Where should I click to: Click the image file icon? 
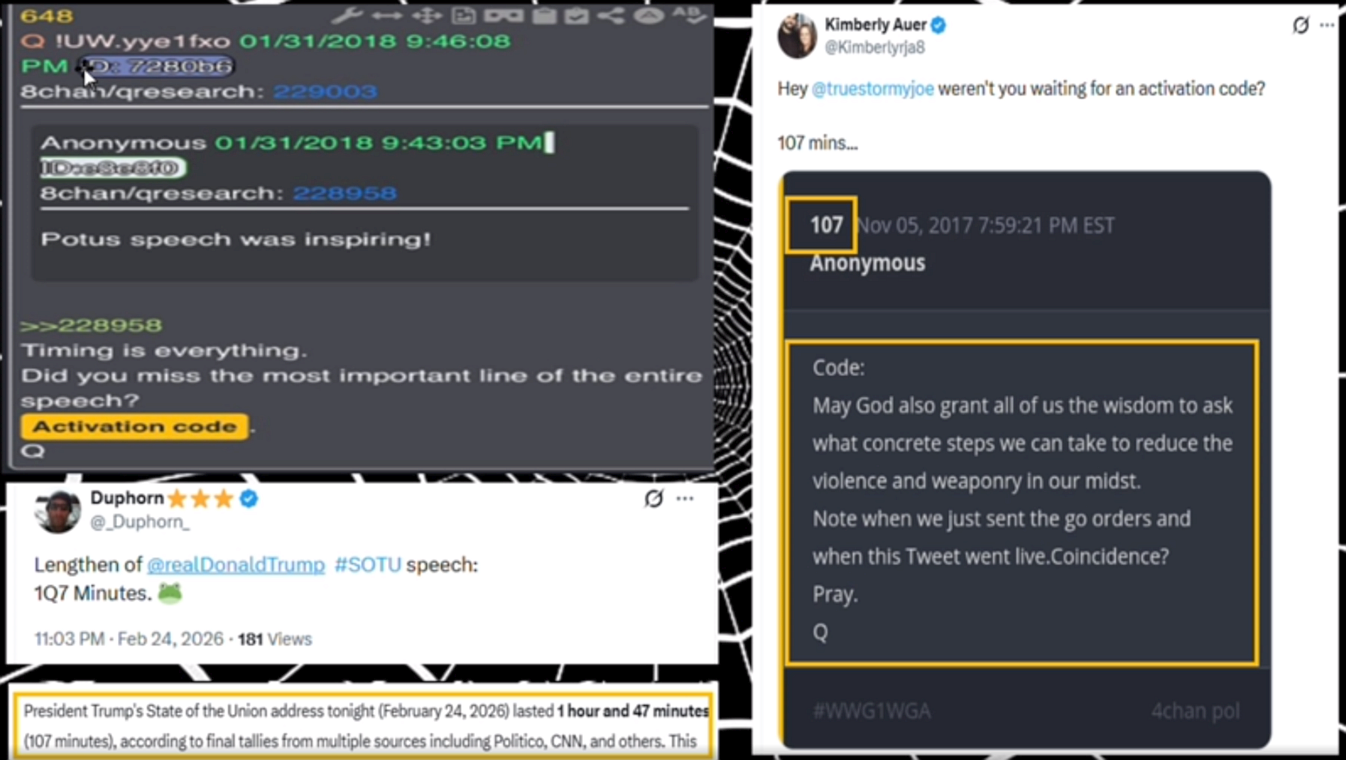(x=464, y=16)
